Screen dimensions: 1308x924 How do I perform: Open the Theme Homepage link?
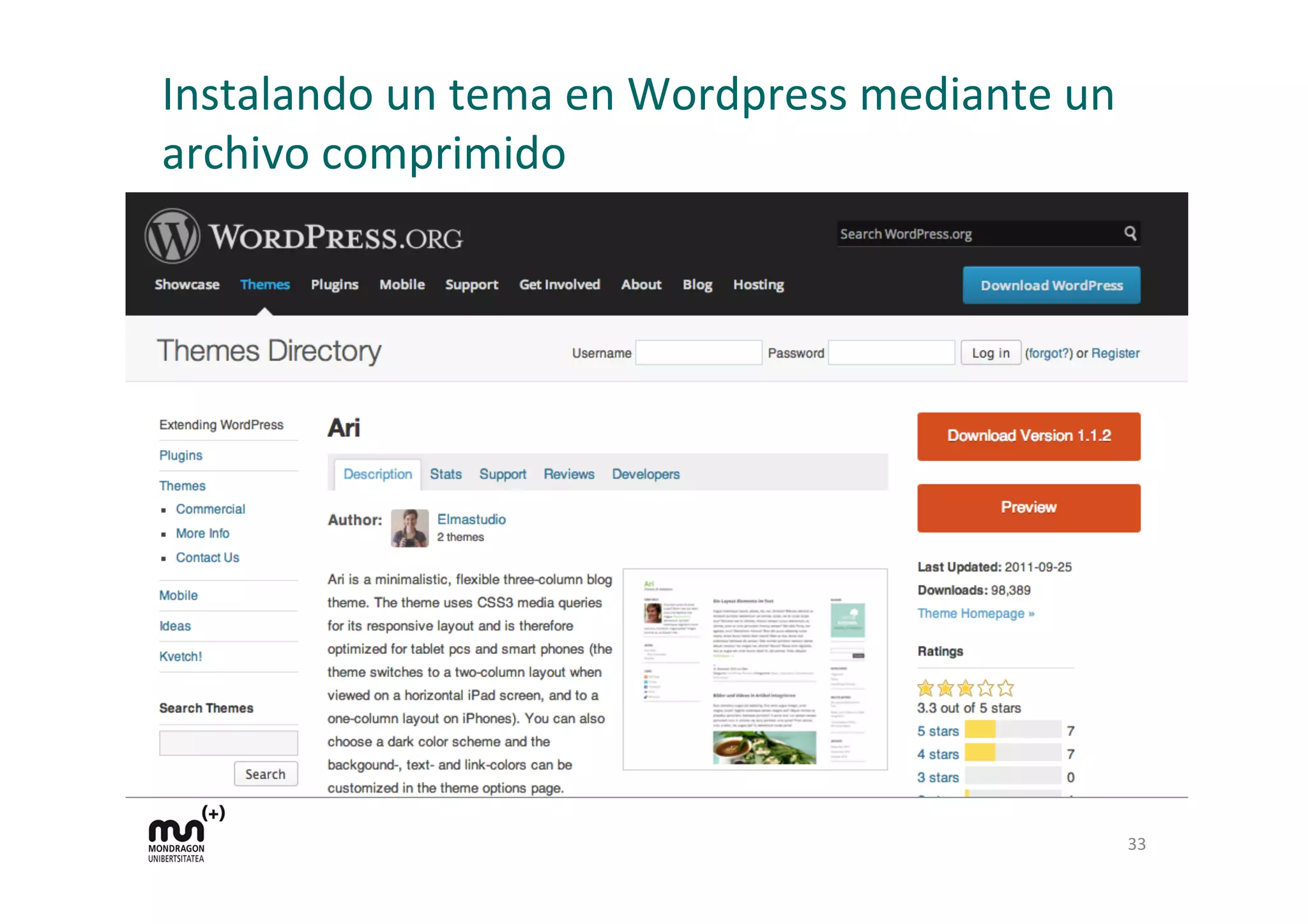click(x=976, y=614)
